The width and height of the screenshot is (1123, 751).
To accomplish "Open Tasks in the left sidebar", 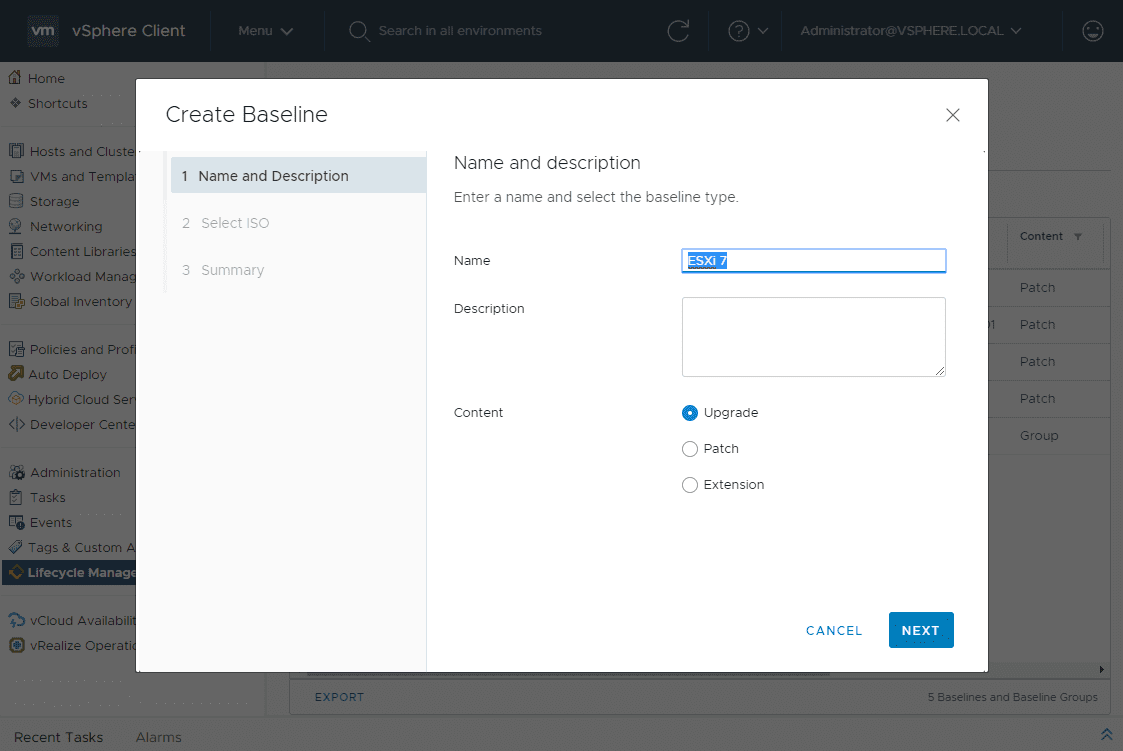I will [x=47, y=497].
